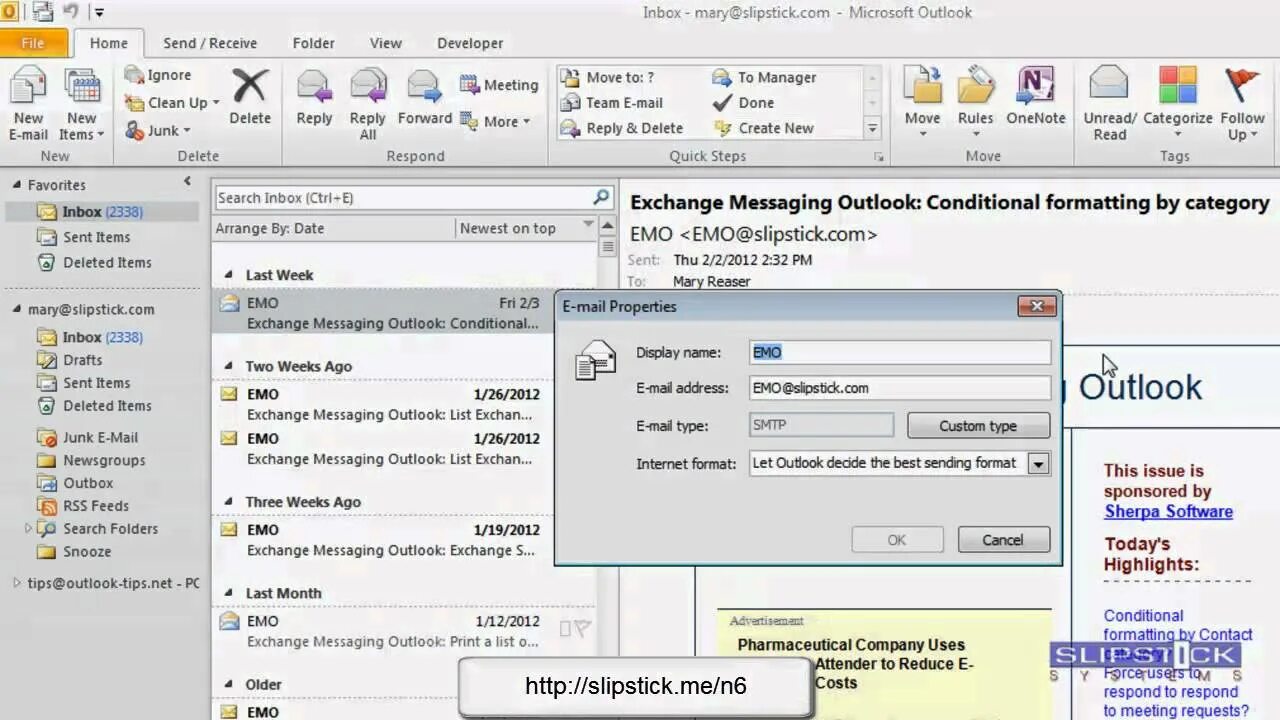
Task: Click the Undo icon in title bar
Action: point(70,12)
